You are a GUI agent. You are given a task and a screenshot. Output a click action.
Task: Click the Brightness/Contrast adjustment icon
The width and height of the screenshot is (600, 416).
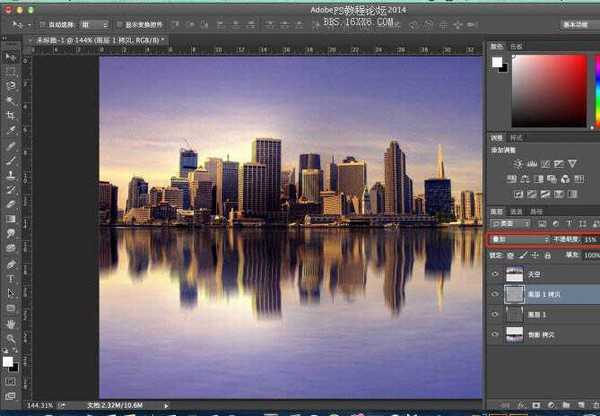[x=517, y=162]
